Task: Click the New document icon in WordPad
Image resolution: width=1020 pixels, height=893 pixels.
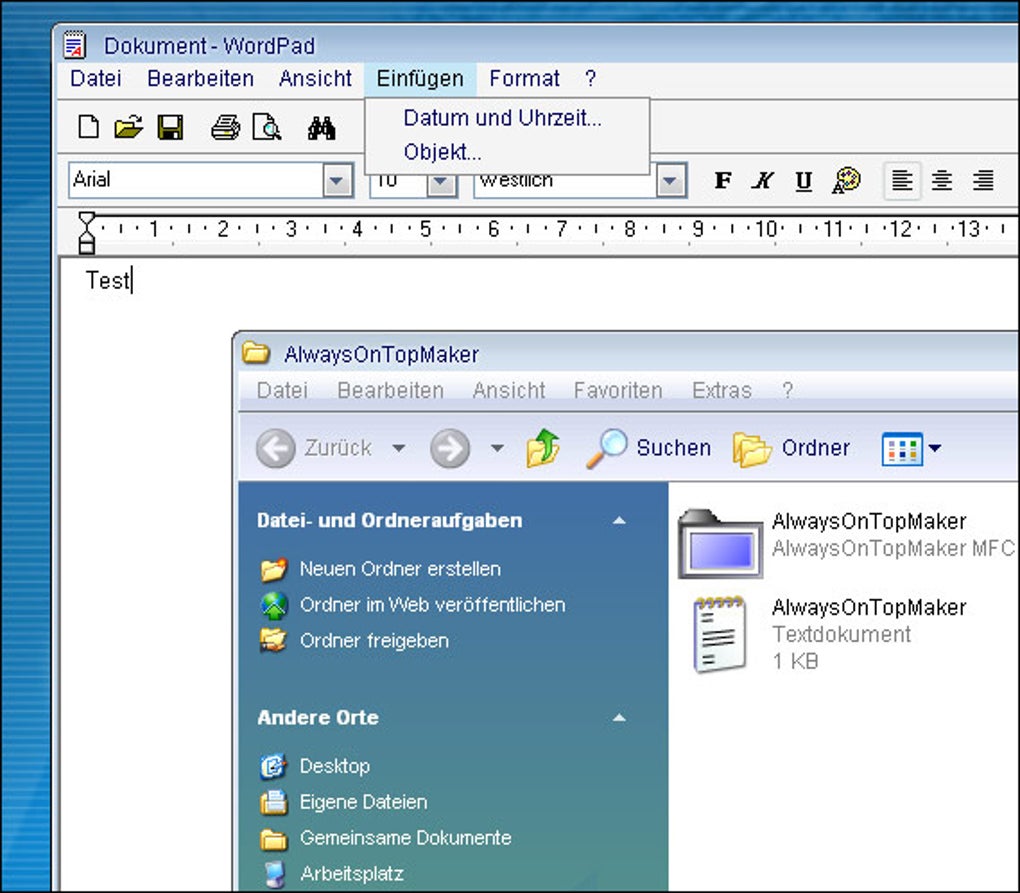Action: [x=88, y=127]
